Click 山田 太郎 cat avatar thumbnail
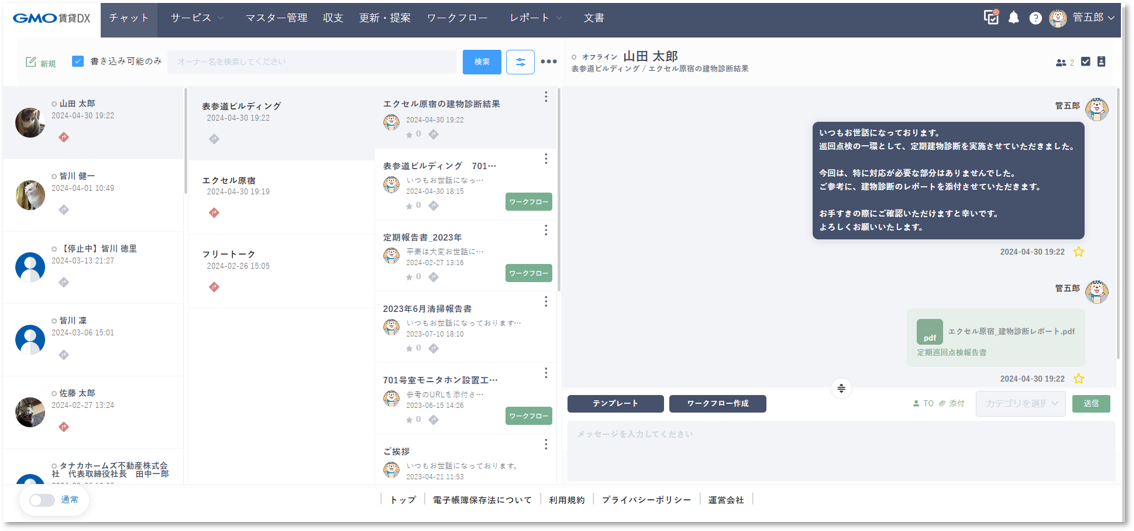 coord(30,122)
